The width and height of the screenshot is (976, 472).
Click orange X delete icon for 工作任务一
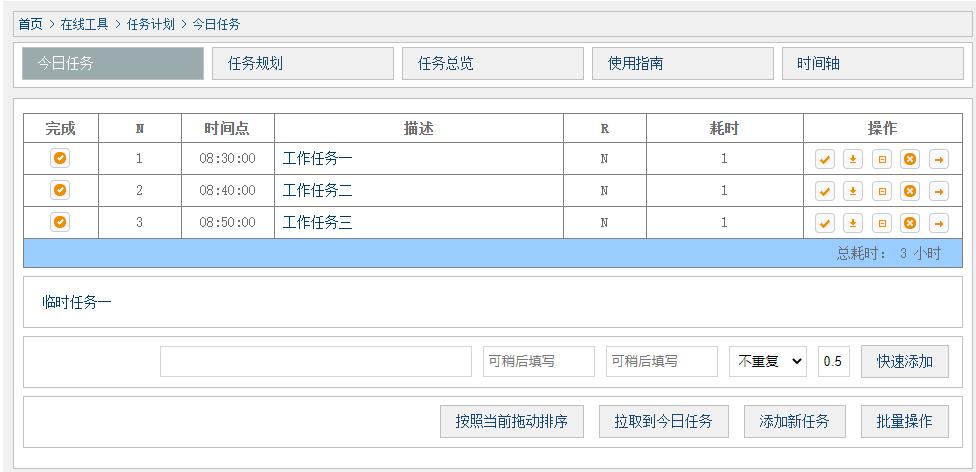point(910,159)
